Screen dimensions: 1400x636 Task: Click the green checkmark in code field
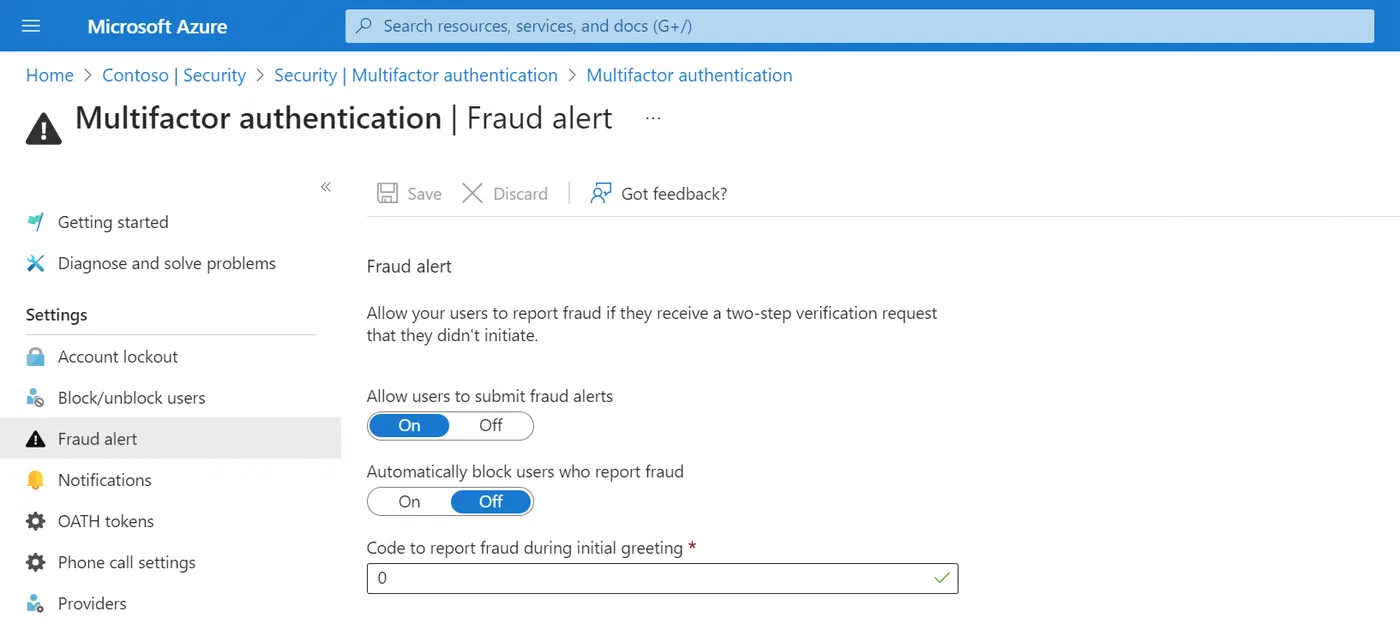(941, 578)
